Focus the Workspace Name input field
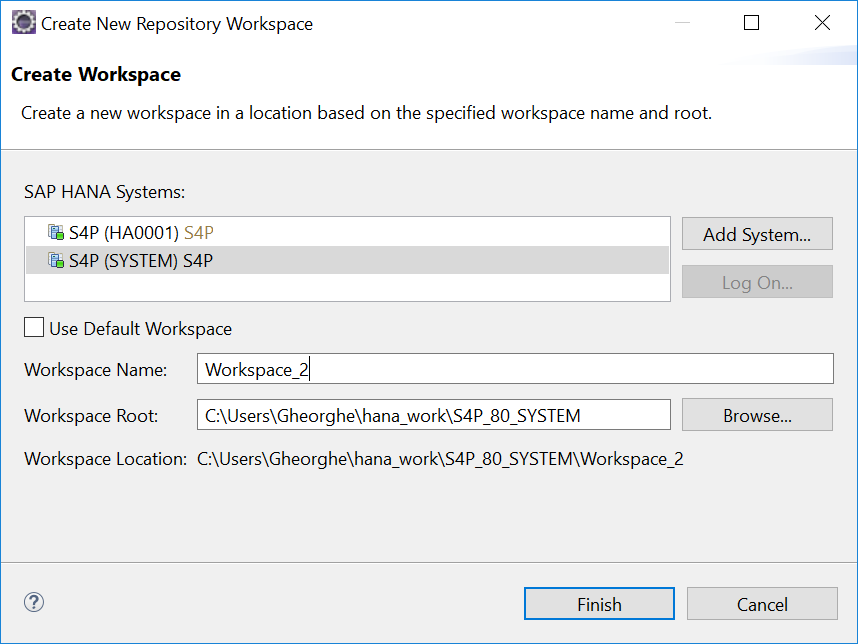 [x=515, y=369]
